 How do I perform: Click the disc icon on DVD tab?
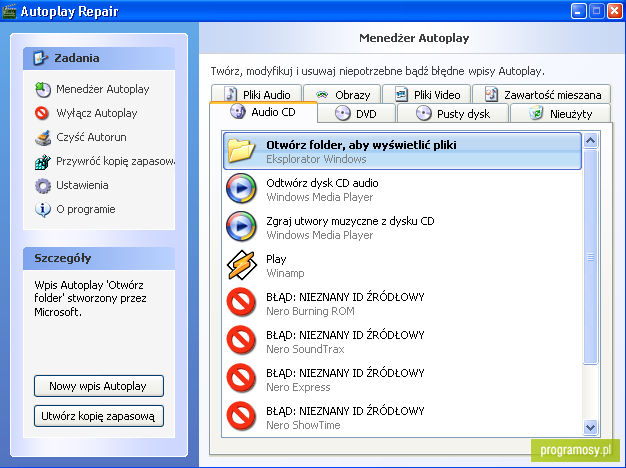pos(343,113)
